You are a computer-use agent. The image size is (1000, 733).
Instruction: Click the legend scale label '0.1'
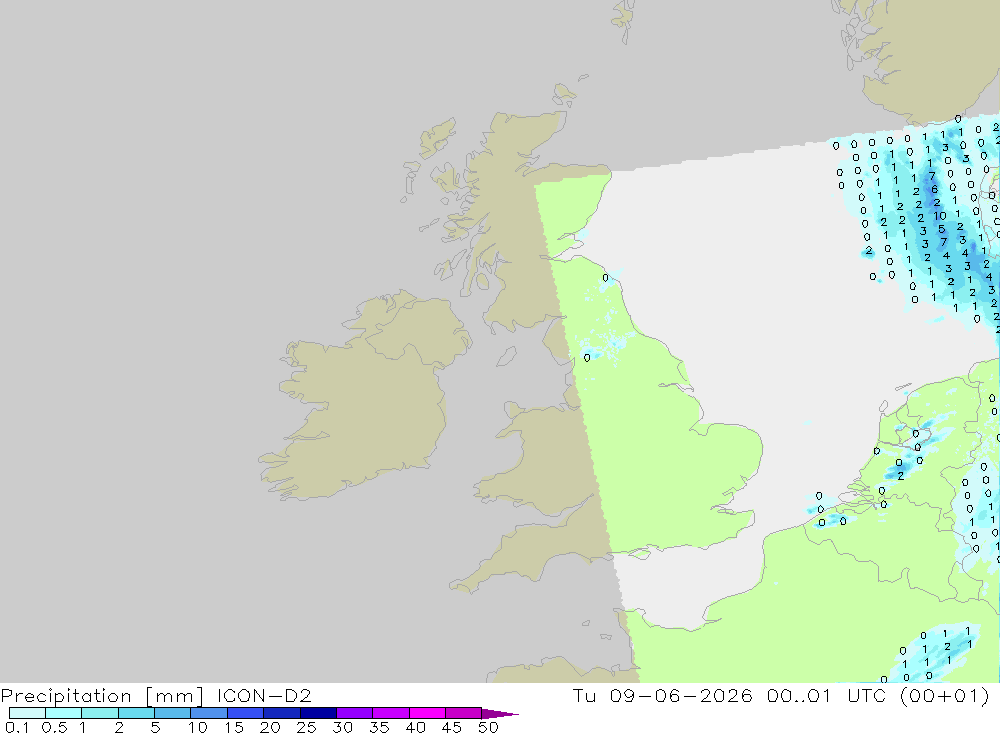(x=17, y=727)
